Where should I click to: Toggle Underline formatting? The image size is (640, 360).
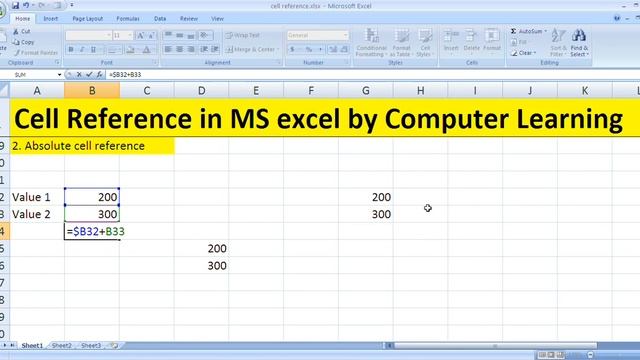click(x=93, y=49)
